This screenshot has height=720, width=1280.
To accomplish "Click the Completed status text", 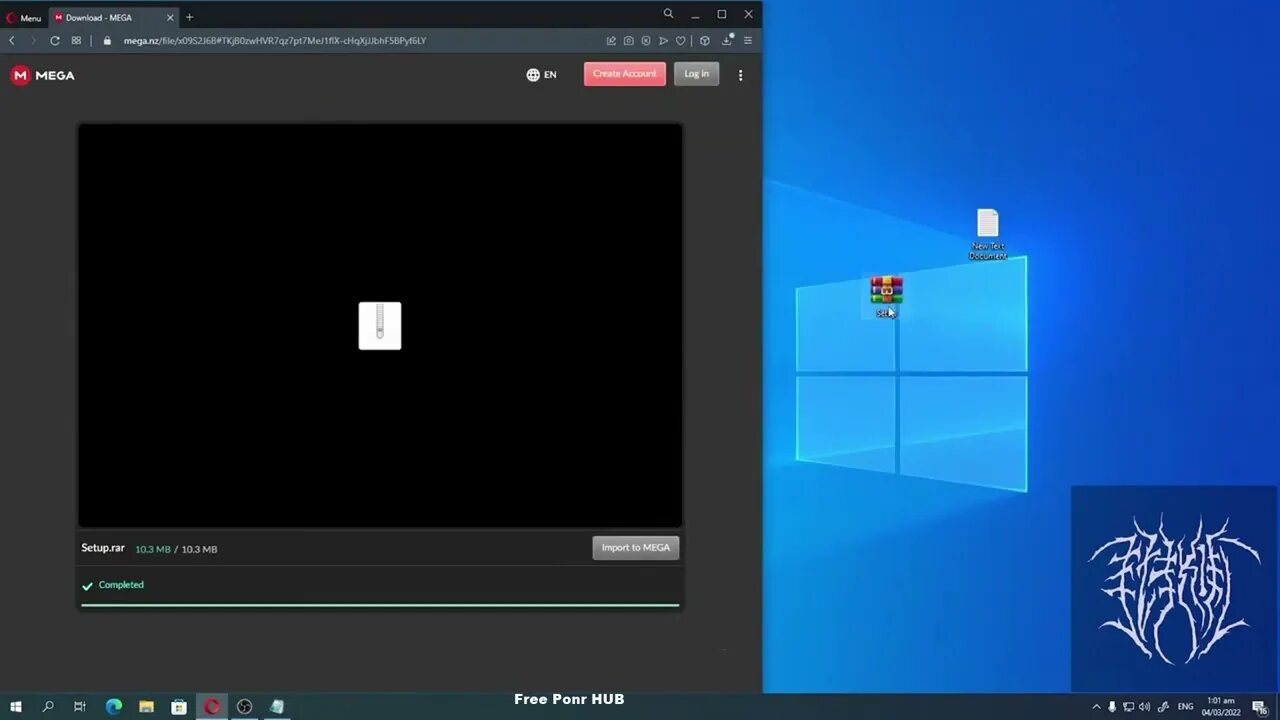I will (x=121, y=585).
